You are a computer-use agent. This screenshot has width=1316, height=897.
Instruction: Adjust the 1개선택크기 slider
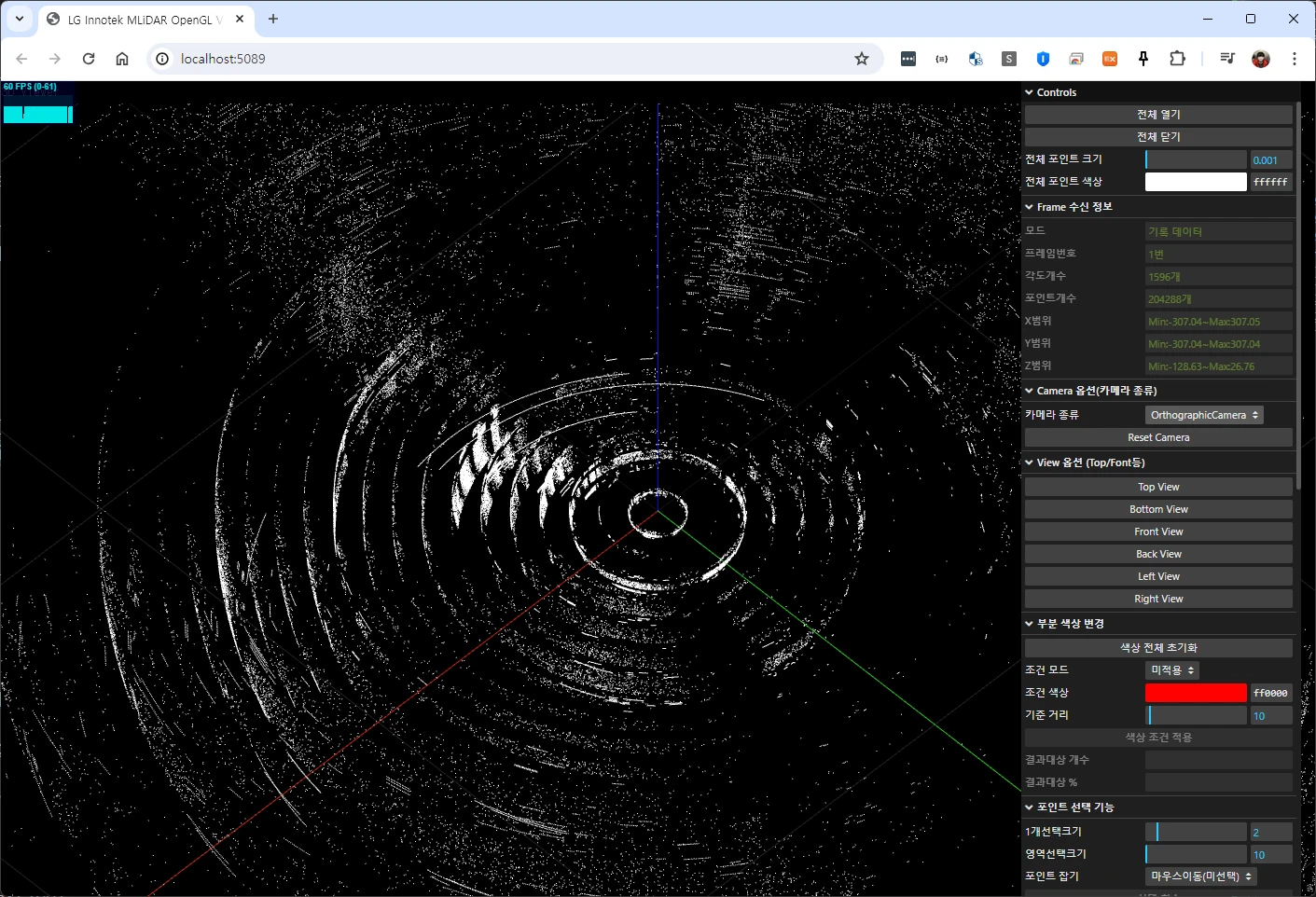[x=1196, y=832]
